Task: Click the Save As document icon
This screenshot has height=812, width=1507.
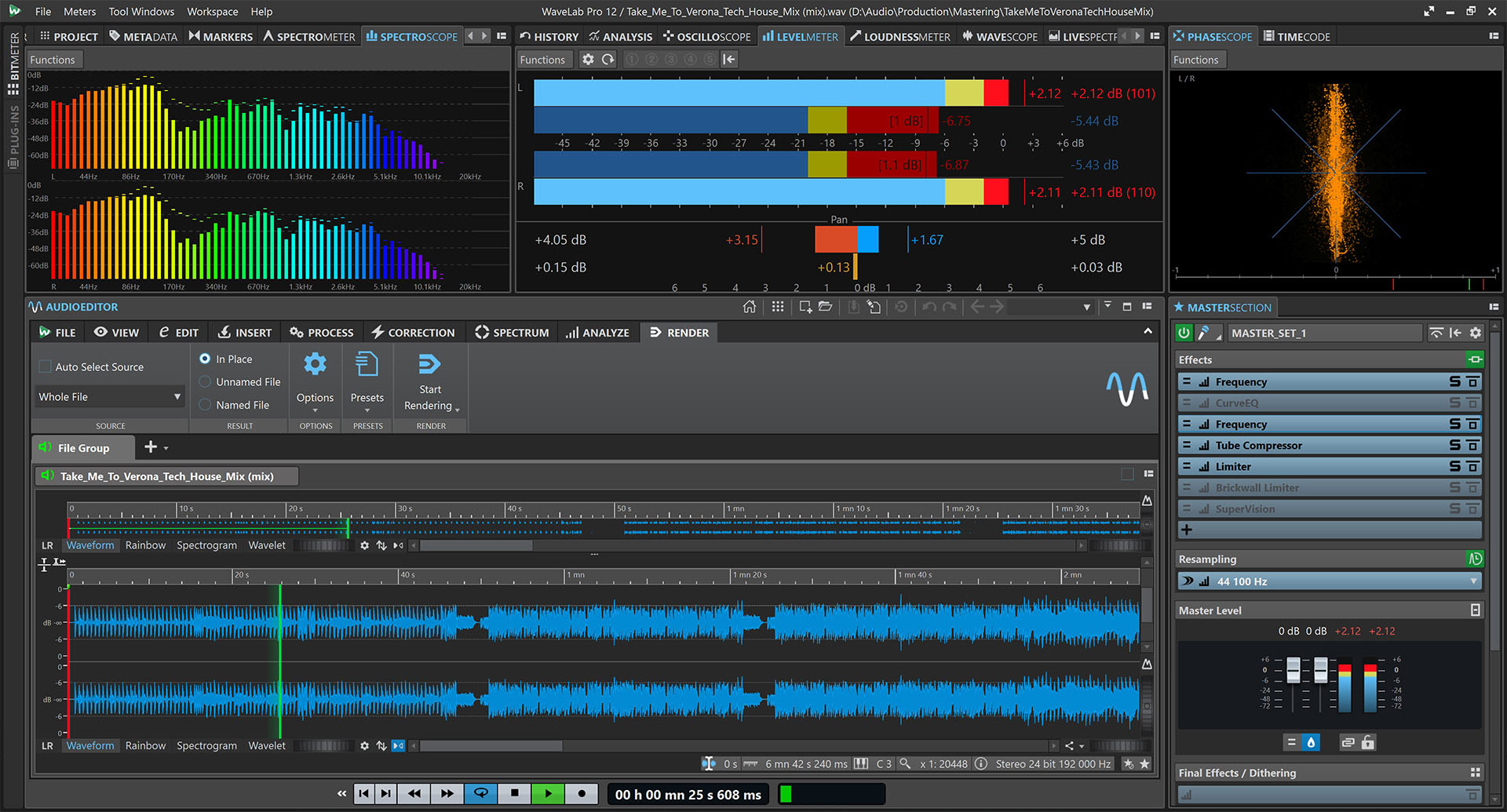Action: tap(874, 307)
